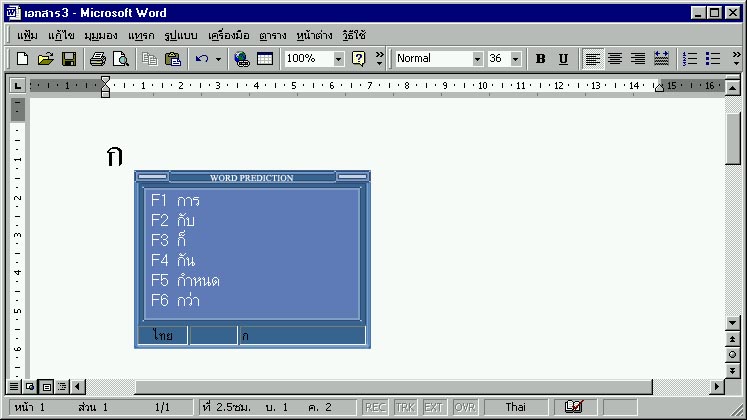Apply Thai distributed justification
Viewport: 747px width, 420px height.
[661, 59]
